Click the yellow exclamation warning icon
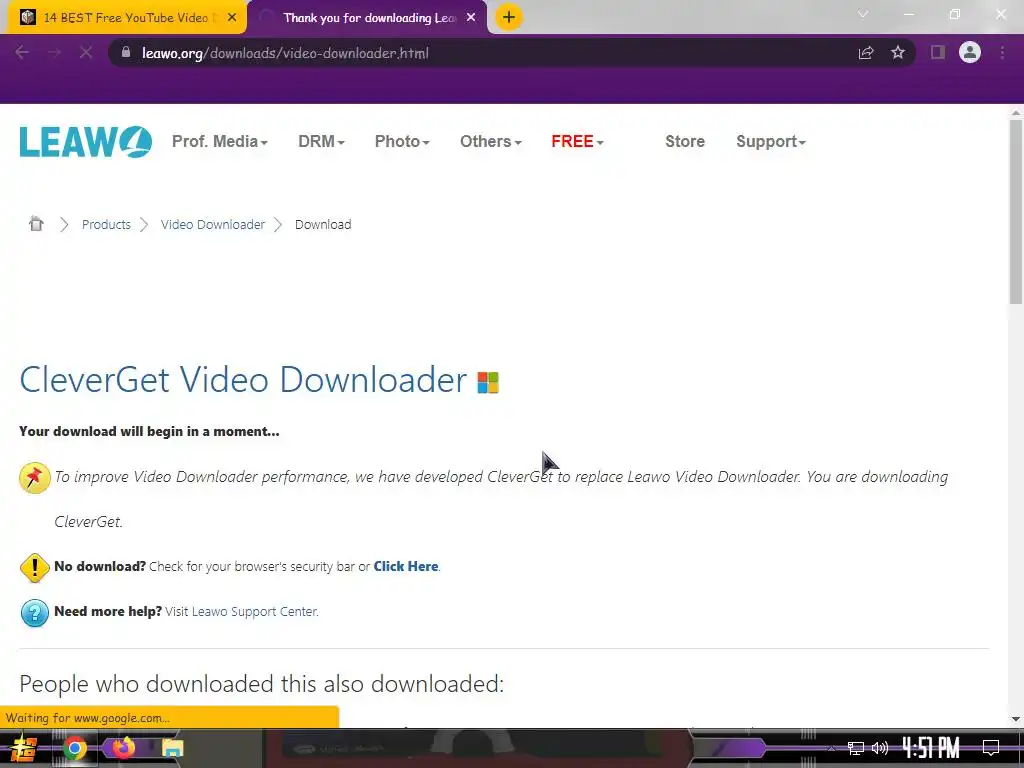1024x768 pixels. (x=35, y=568)
